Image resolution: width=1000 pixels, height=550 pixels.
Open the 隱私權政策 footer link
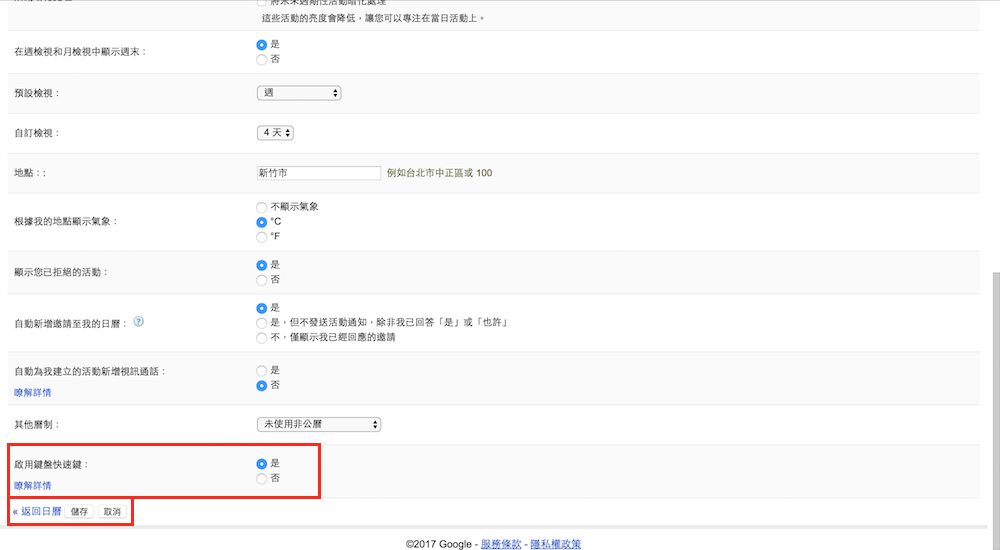click(555, 544)
